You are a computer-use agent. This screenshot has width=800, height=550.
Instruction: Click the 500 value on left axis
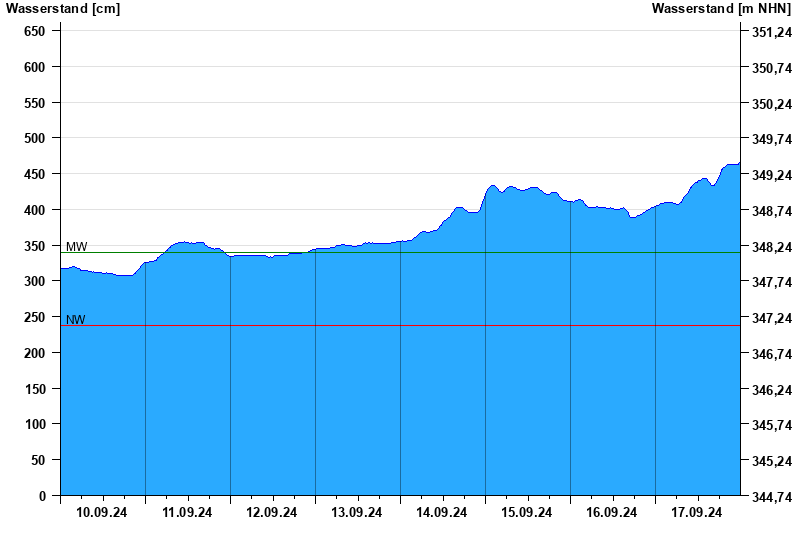click(x=35, y=138)
